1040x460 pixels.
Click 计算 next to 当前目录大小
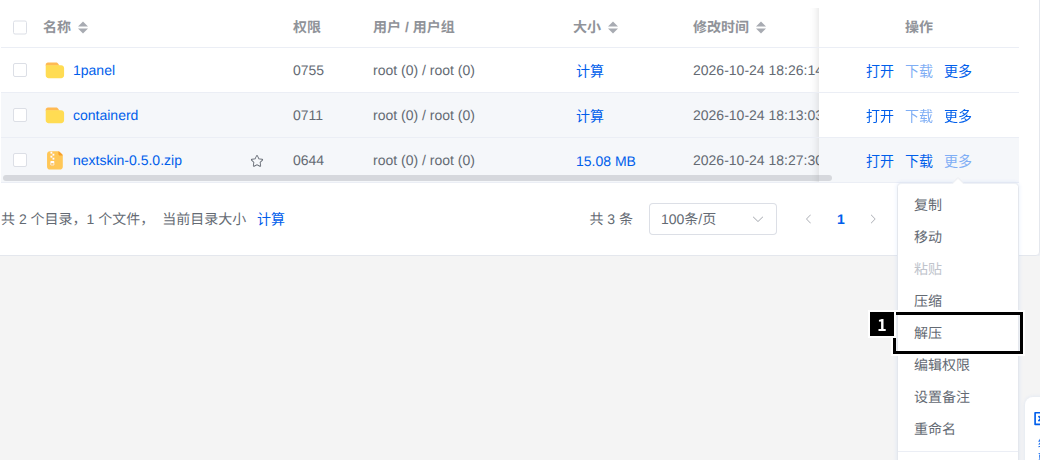[x=271, y=219]
